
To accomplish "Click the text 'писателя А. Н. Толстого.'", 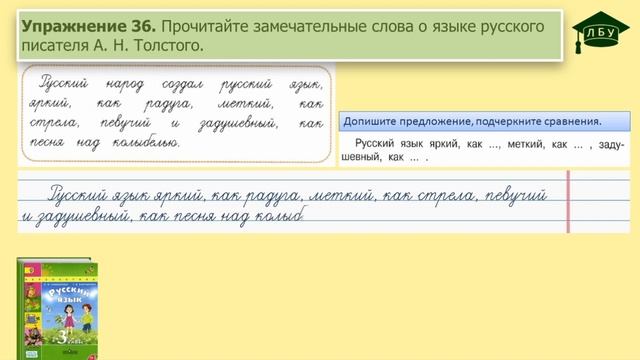I will tap(112, 45).
